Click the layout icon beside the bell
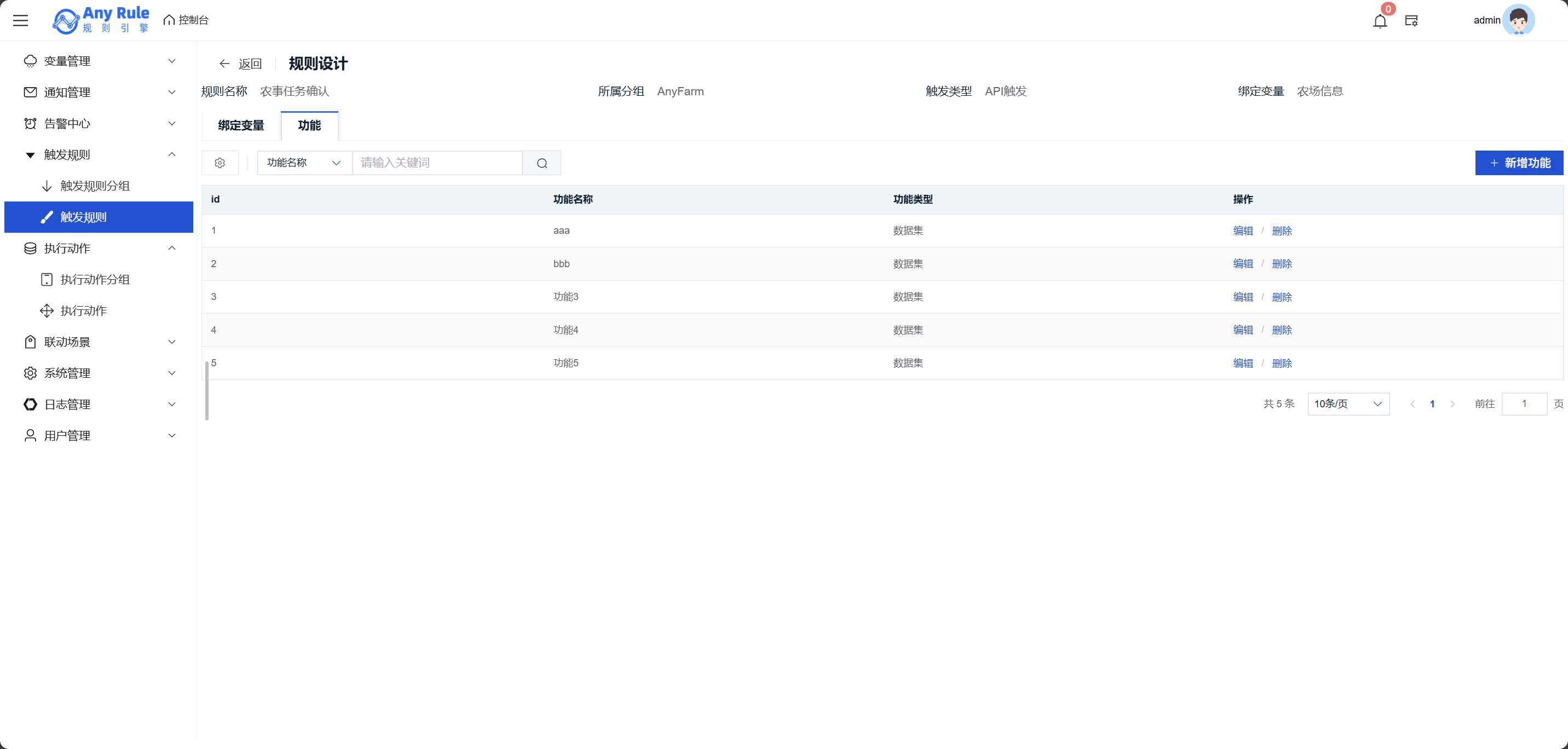This screenshot has height=749, width=1568. point(1411,21)
